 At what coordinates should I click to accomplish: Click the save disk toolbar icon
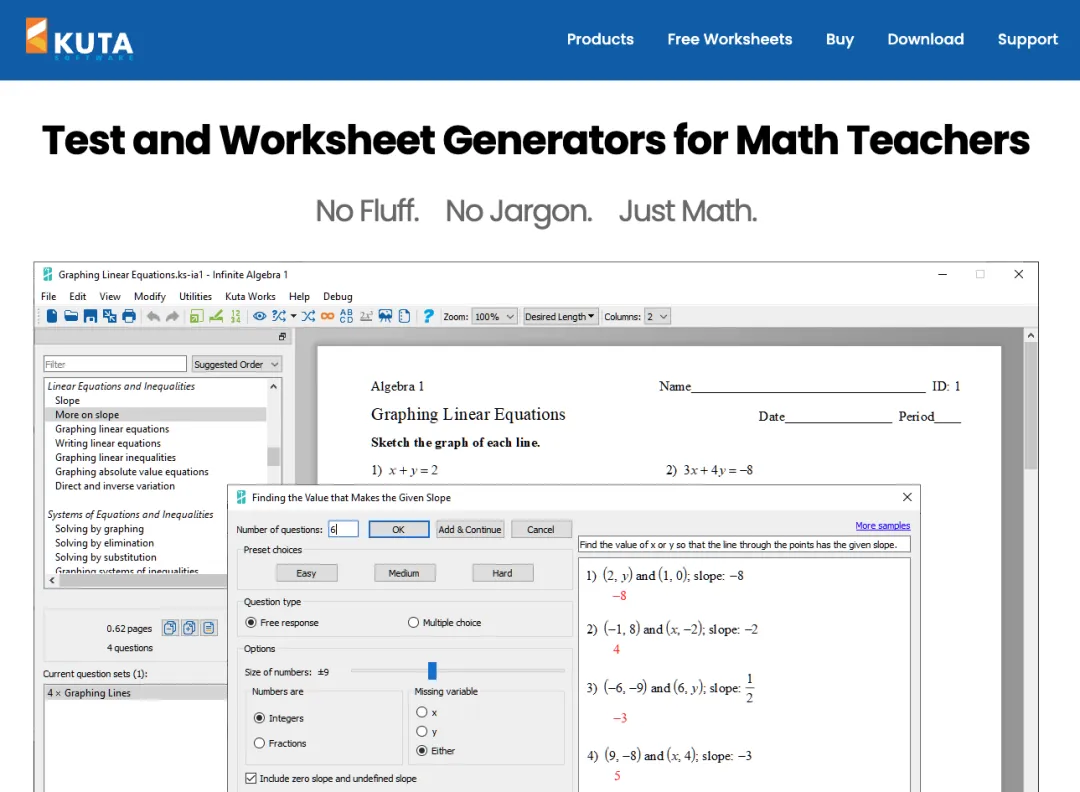point(90,316)
